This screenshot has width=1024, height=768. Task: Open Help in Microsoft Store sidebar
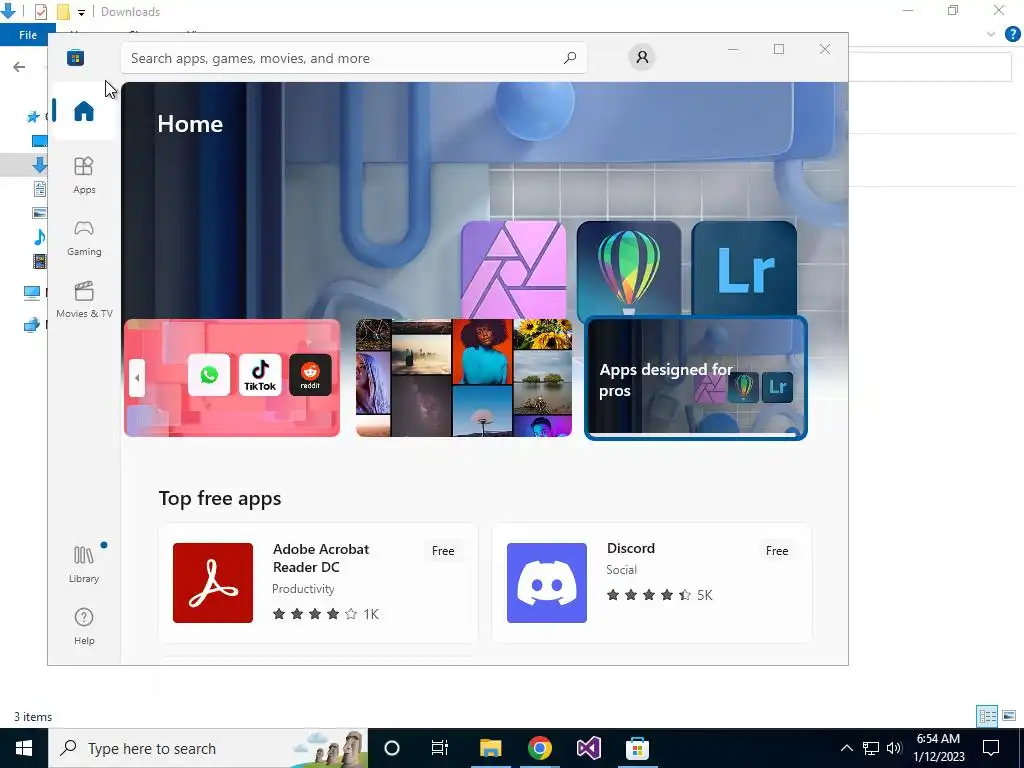pyautogui.click(x=84, y=626)
